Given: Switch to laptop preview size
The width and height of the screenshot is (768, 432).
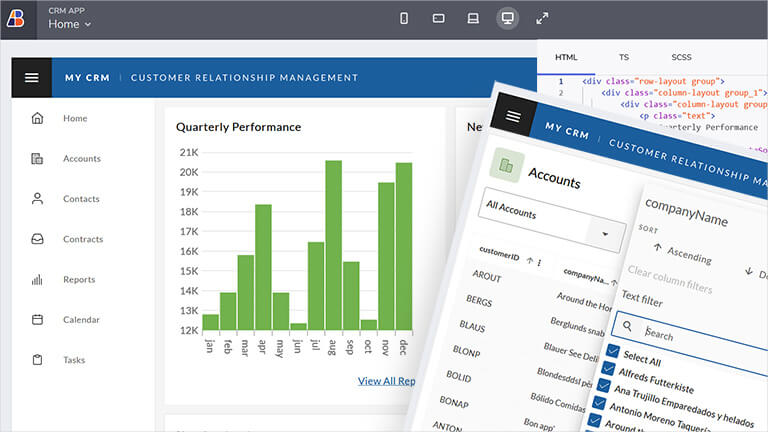Looking at the screenshot, I should coord(473,18).
